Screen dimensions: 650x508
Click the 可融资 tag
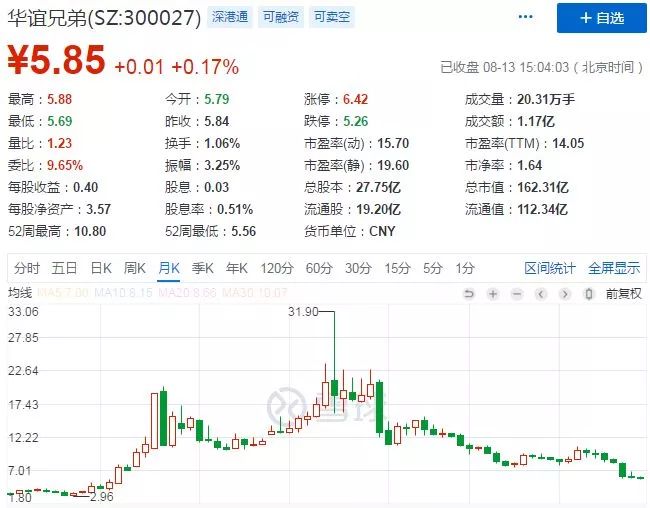pyautogui.click(x=281, y=17)
